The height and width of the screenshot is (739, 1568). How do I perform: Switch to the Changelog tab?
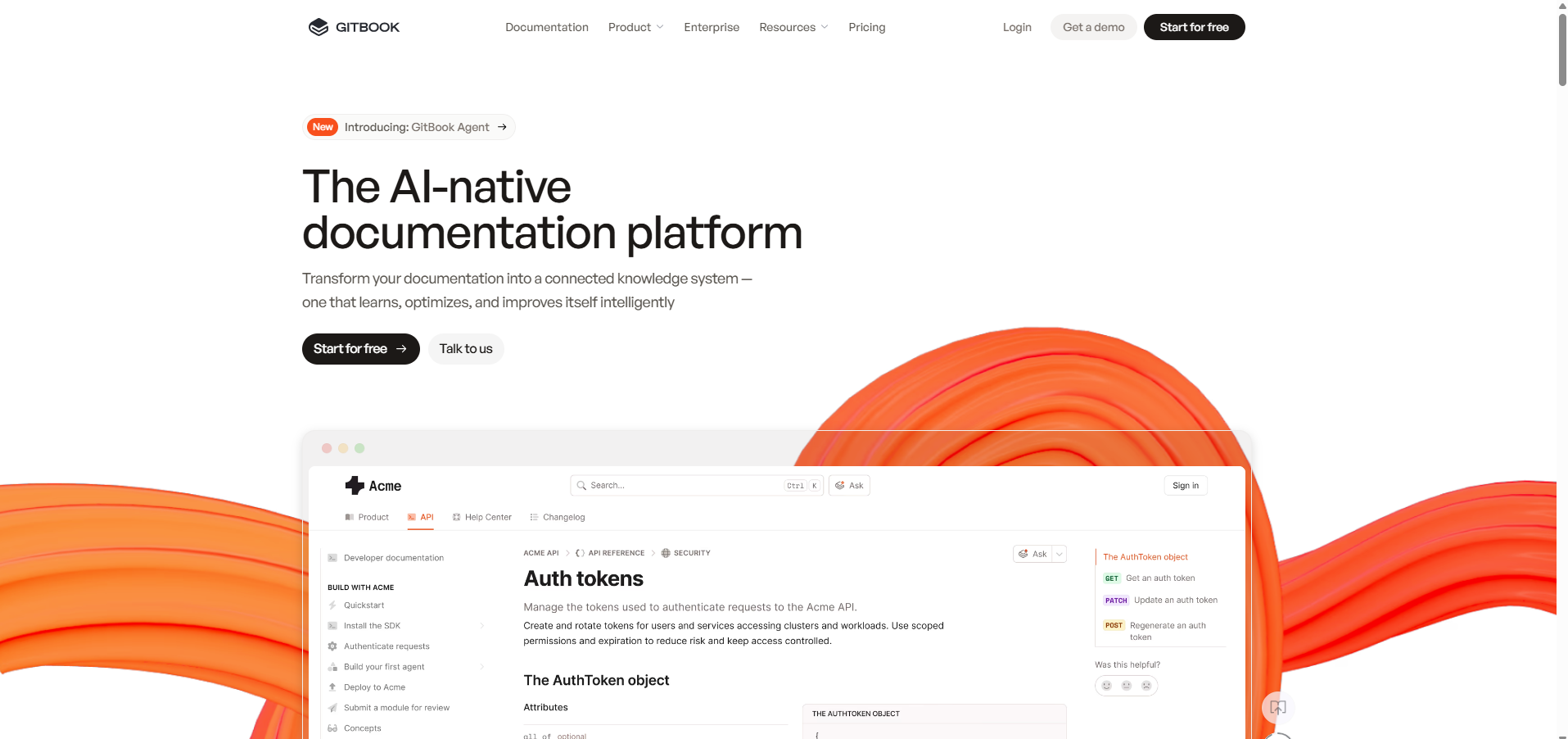tap(558, 517)
